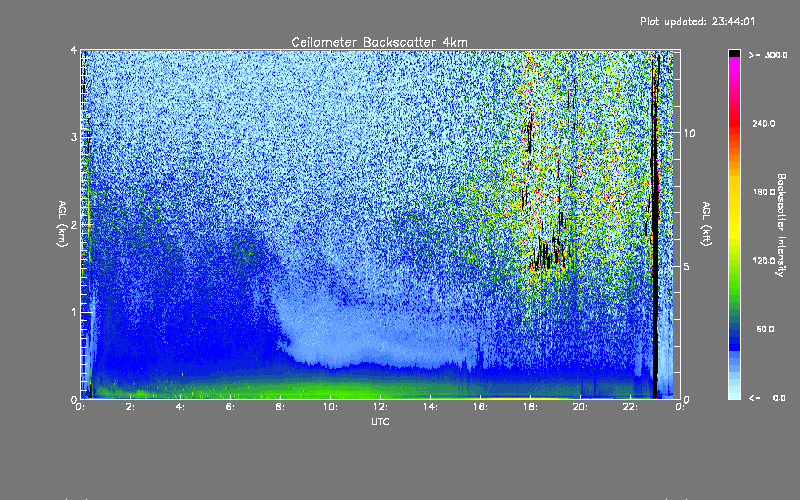Screen dimensions: 800x500
Task: Click the '4:' UTC tick label
Action: click(180, 407)
